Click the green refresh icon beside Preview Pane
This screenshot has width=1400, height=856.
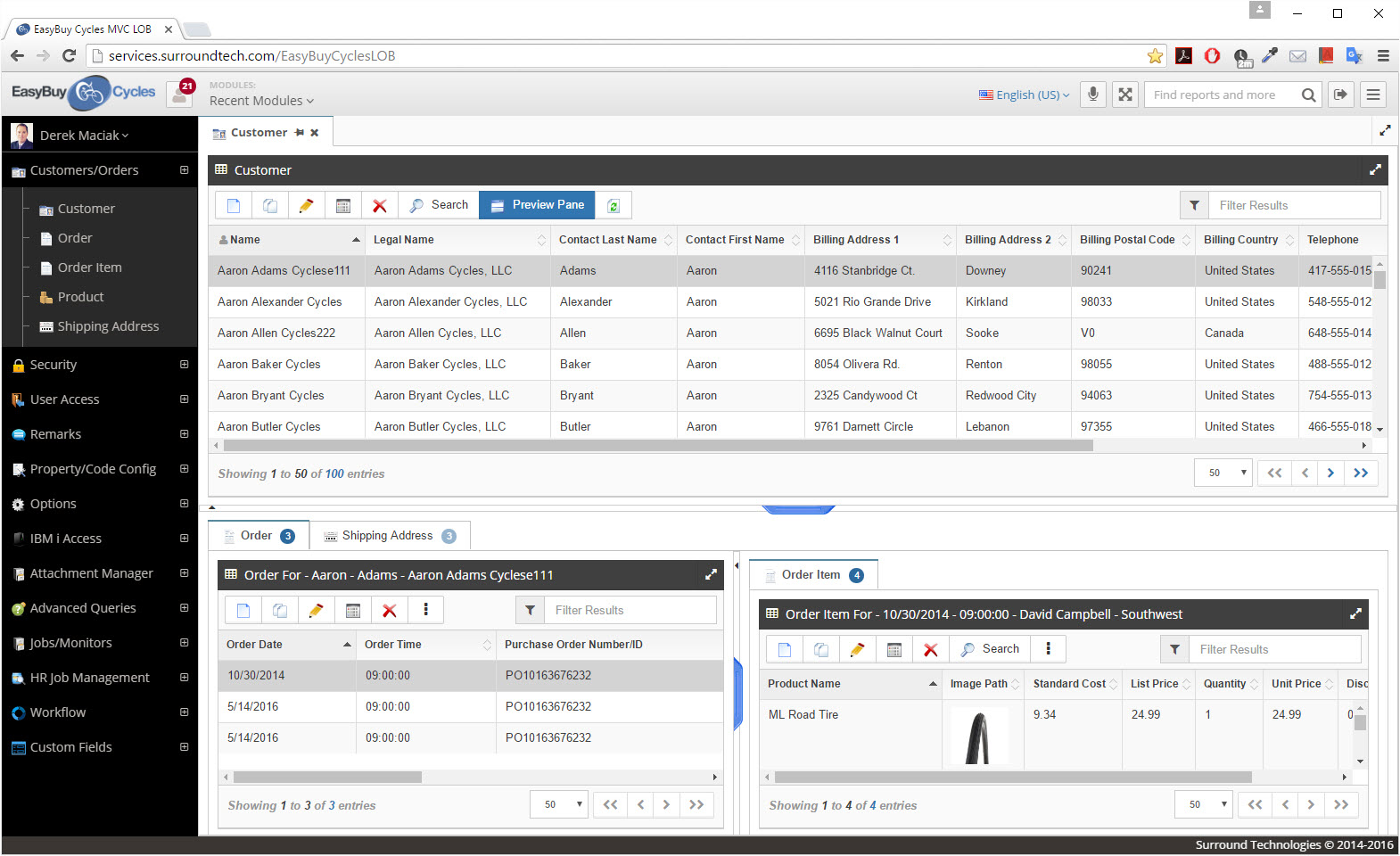click(x=614, y=205)
